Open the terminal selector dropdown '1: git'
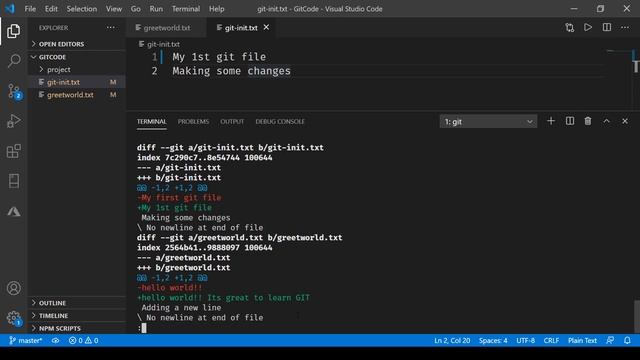The image size is (640, 360). (488, 122)
